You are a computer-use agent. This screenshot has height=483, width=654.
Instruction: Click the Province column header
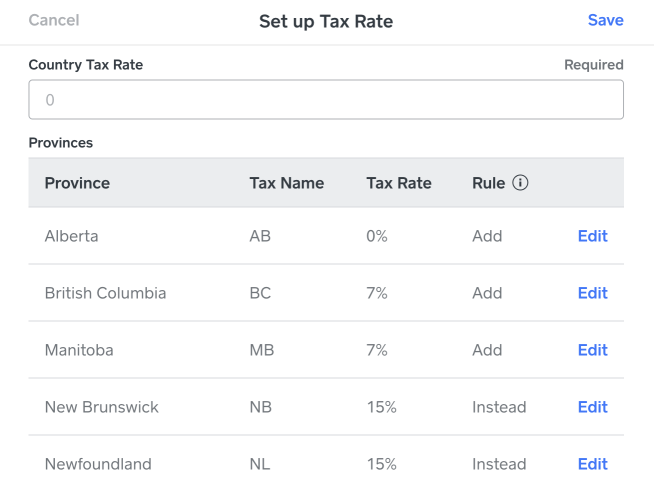[77, 184]
